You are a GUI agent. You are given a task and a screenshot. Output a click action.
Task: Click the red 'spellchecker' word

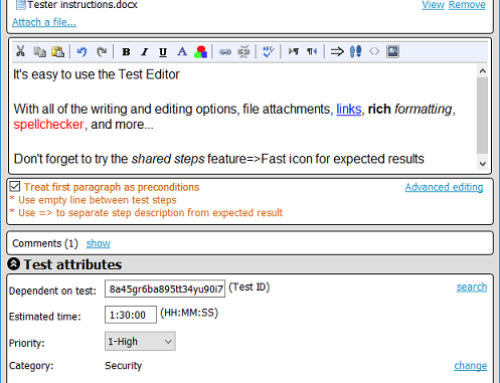point(48,125)
